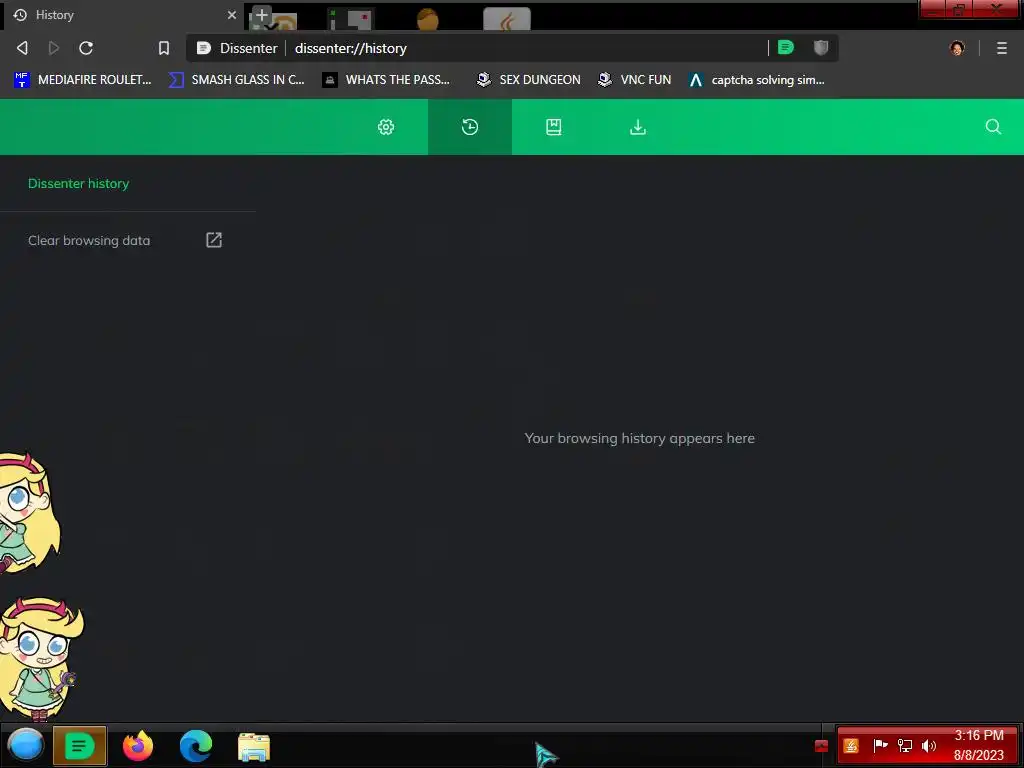The height and width of the screenshot is (768, 1024).
Task: Open the network tray icon
Action: pos(904,746)
